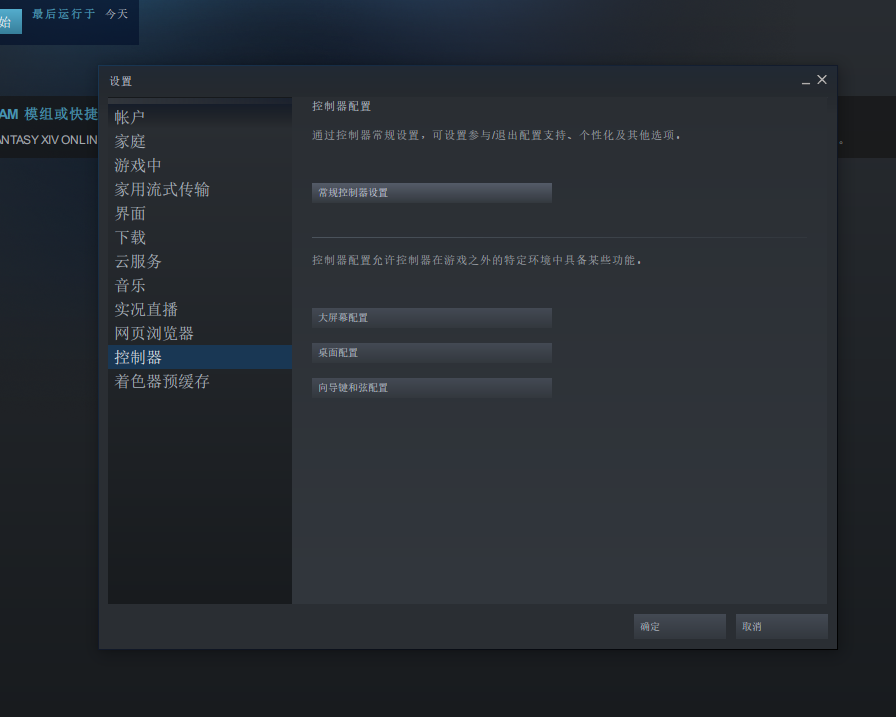The image size is (896, 717).
Task: Cancel the settings dialog with 取消
Action: point(781,625)
